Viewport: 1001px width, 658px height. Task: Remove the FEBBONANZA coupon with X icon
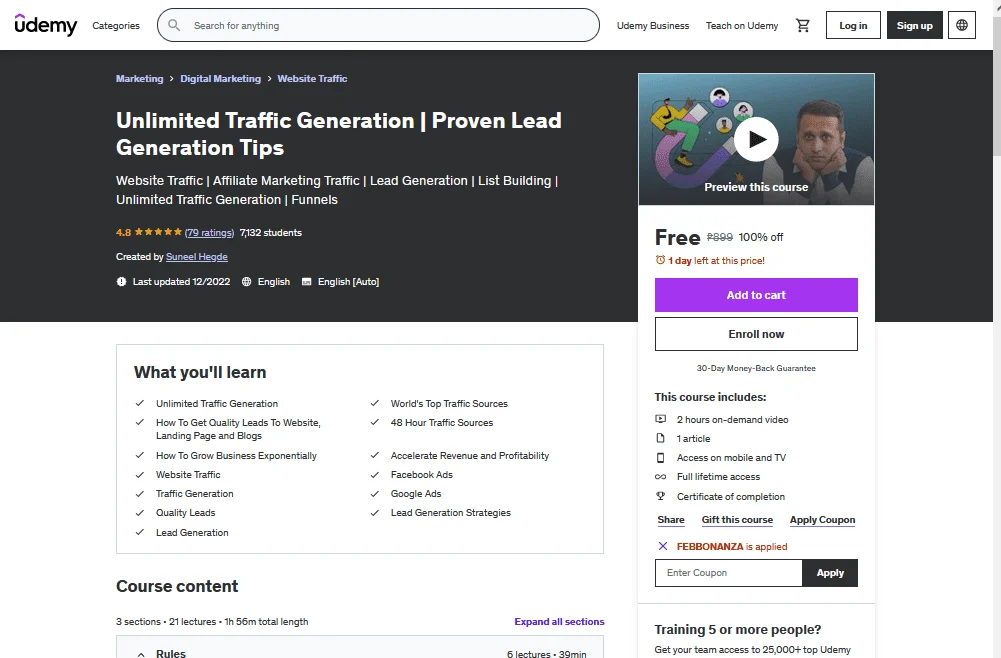[663, 546]
